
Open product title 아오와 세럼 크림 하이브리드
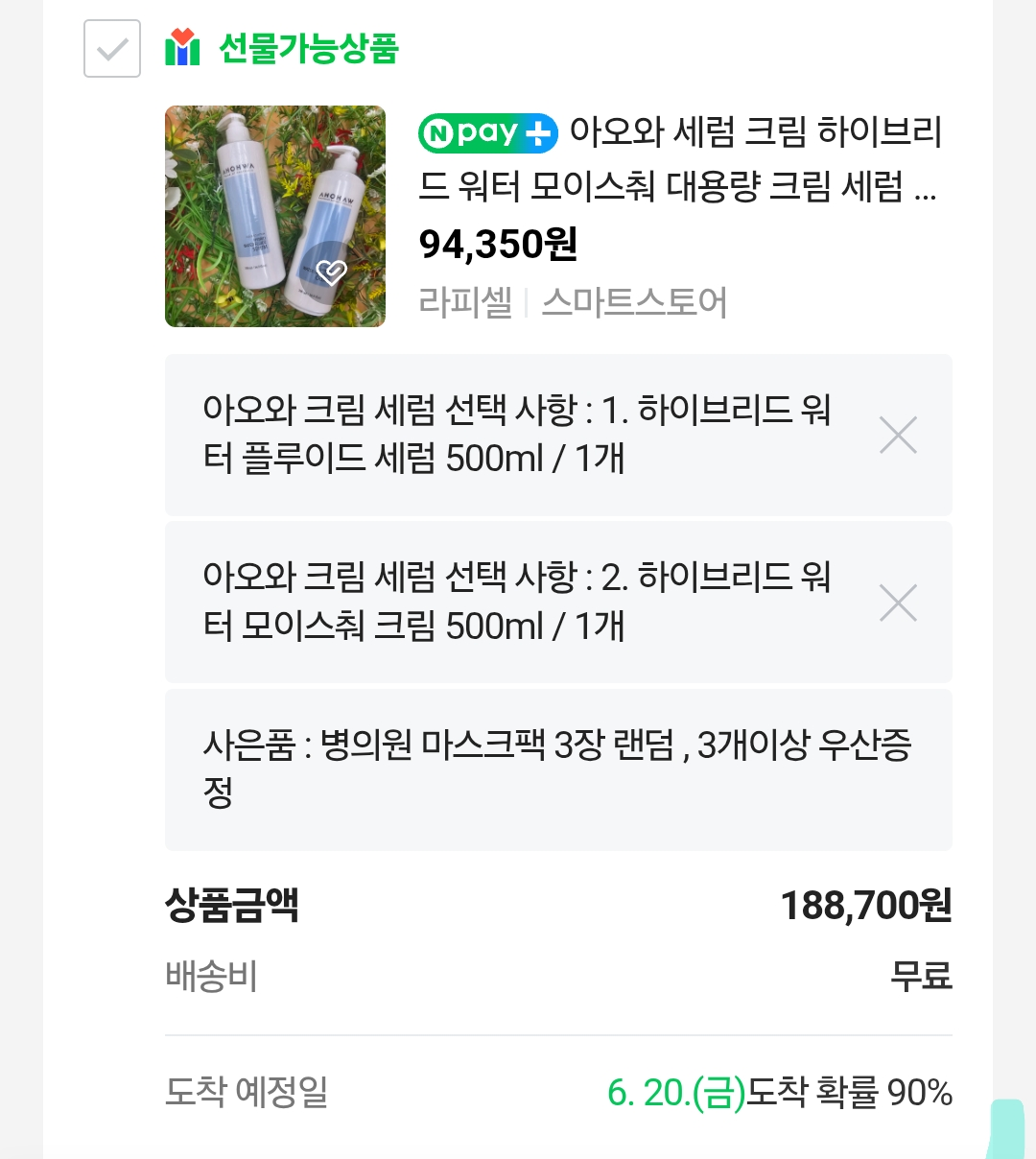coord(680,158)
